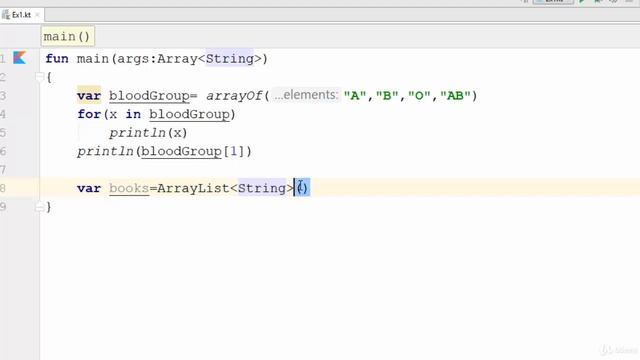640x360 pixels.
Task: Click the index '1' in bloodGroup[1]
Action: pyautogui.click(x=233, y=151)
